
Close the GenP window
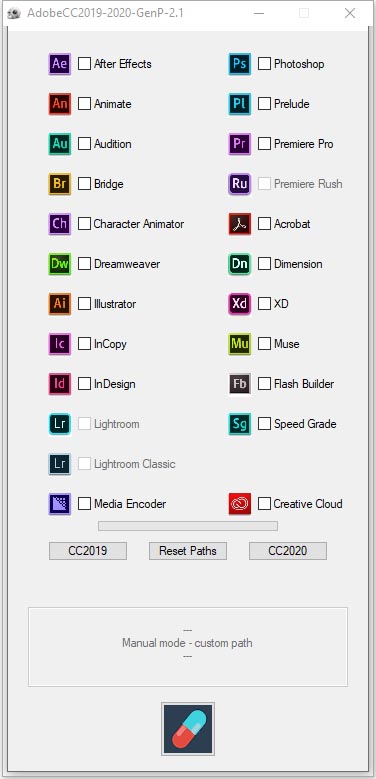pyautogui.click(x=350, y=13)
